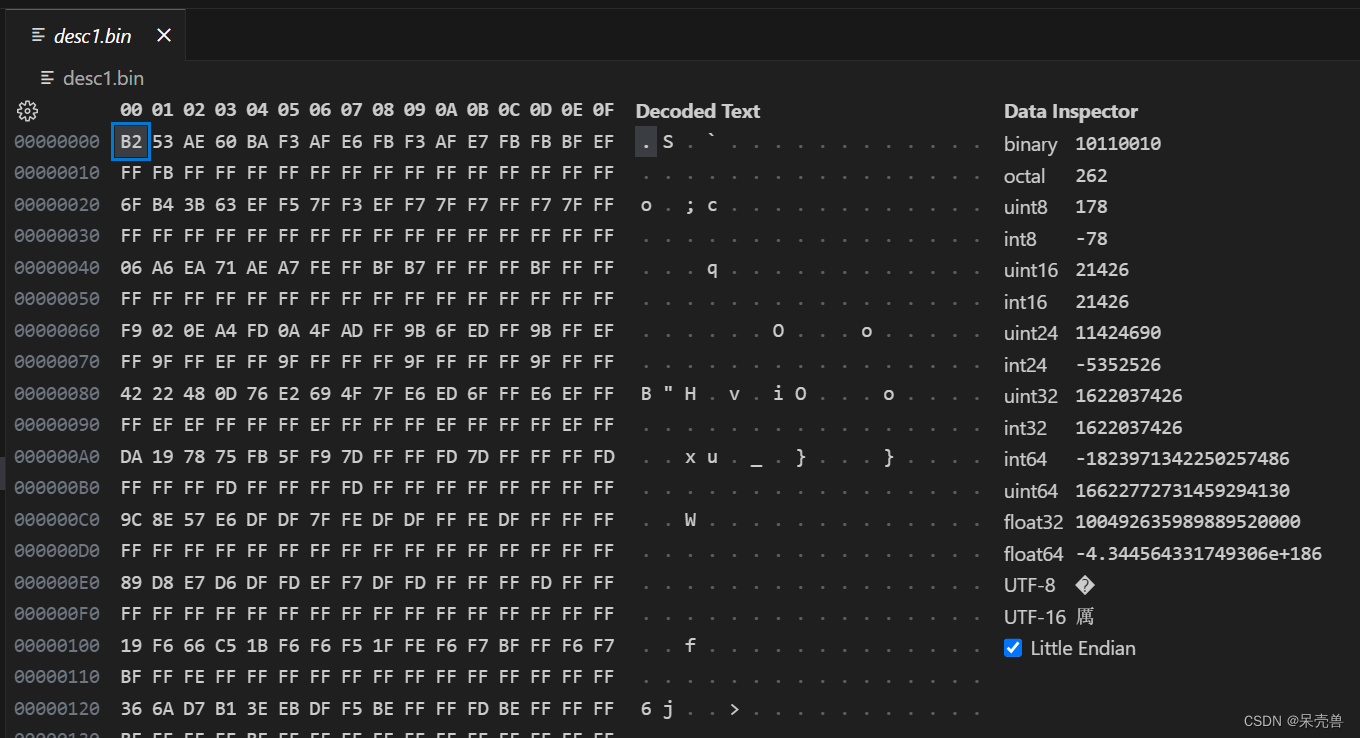This screenshot has height=738, width=1360.
Task: Select byte 53 in row 00000000
Action: click(162, 142)
